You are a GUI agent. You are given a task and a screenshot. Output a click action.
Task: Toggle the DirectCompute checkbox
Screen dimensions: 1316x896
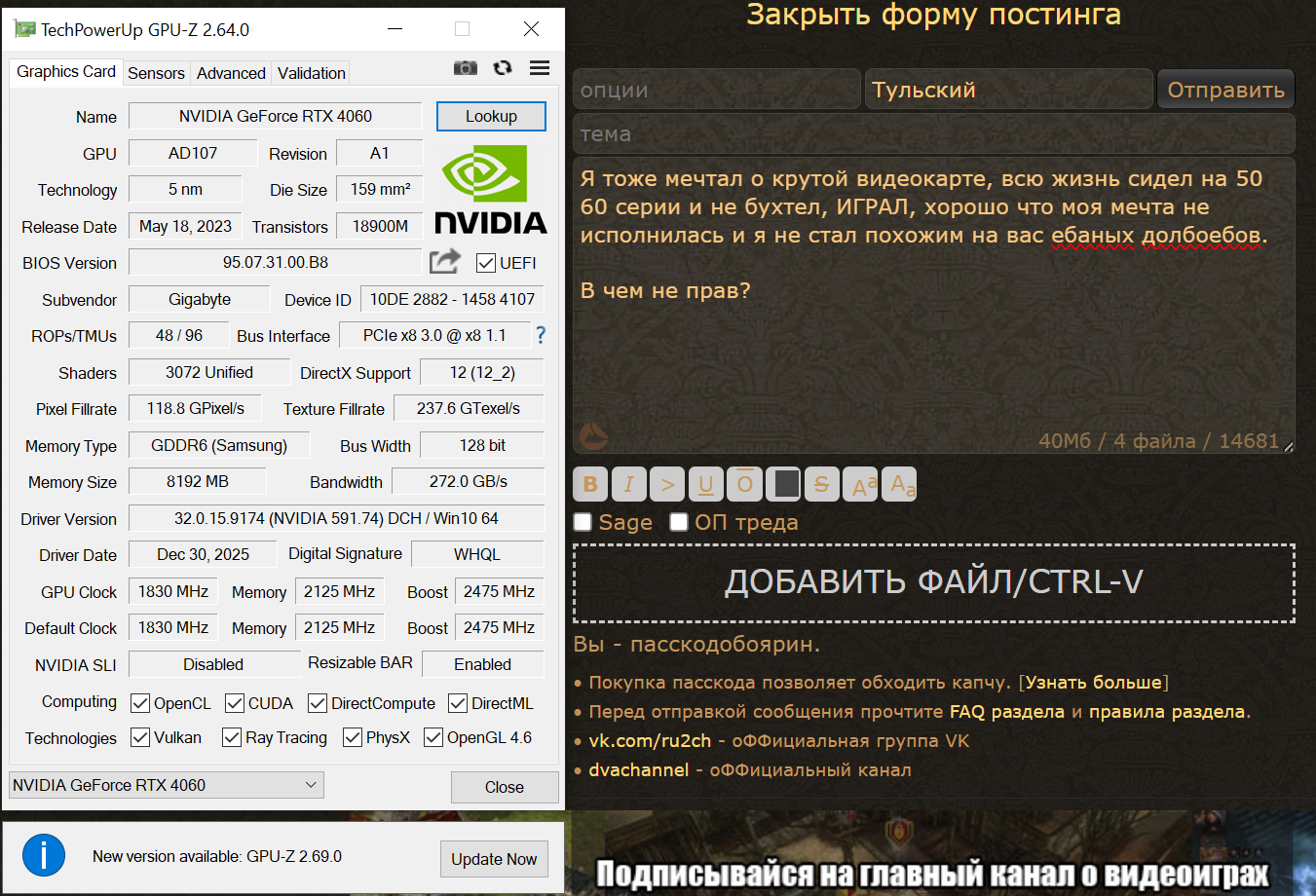point(318,703)
